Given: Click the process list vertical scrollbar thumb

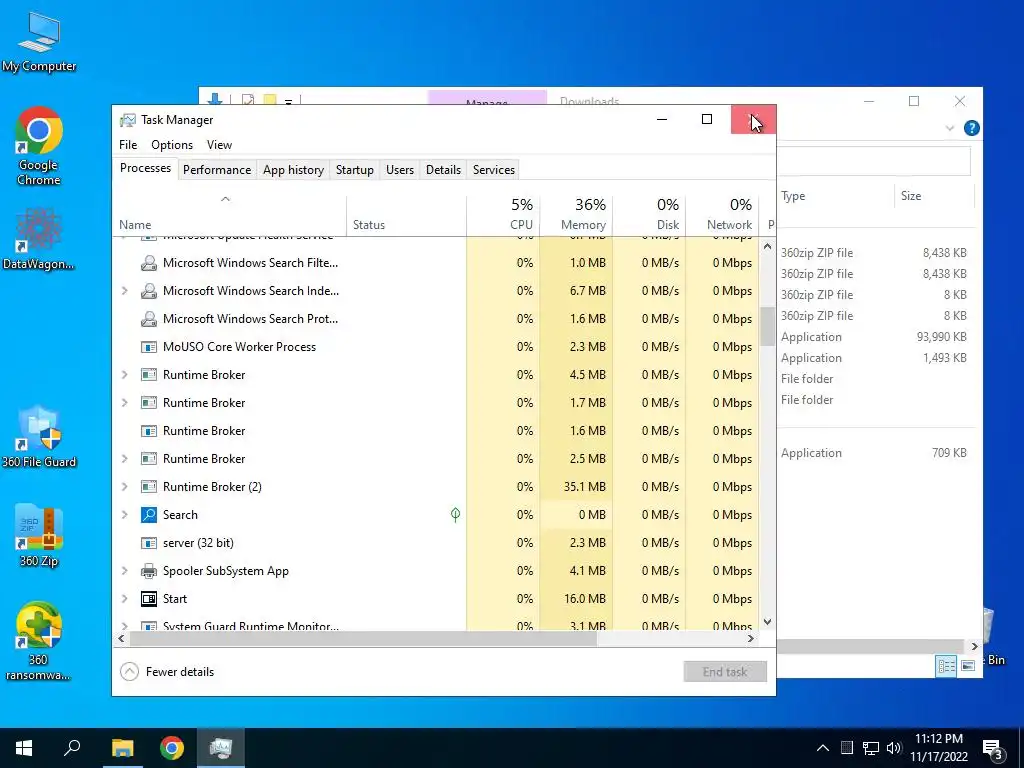Looking at the screenshot, I should point(767,327).
